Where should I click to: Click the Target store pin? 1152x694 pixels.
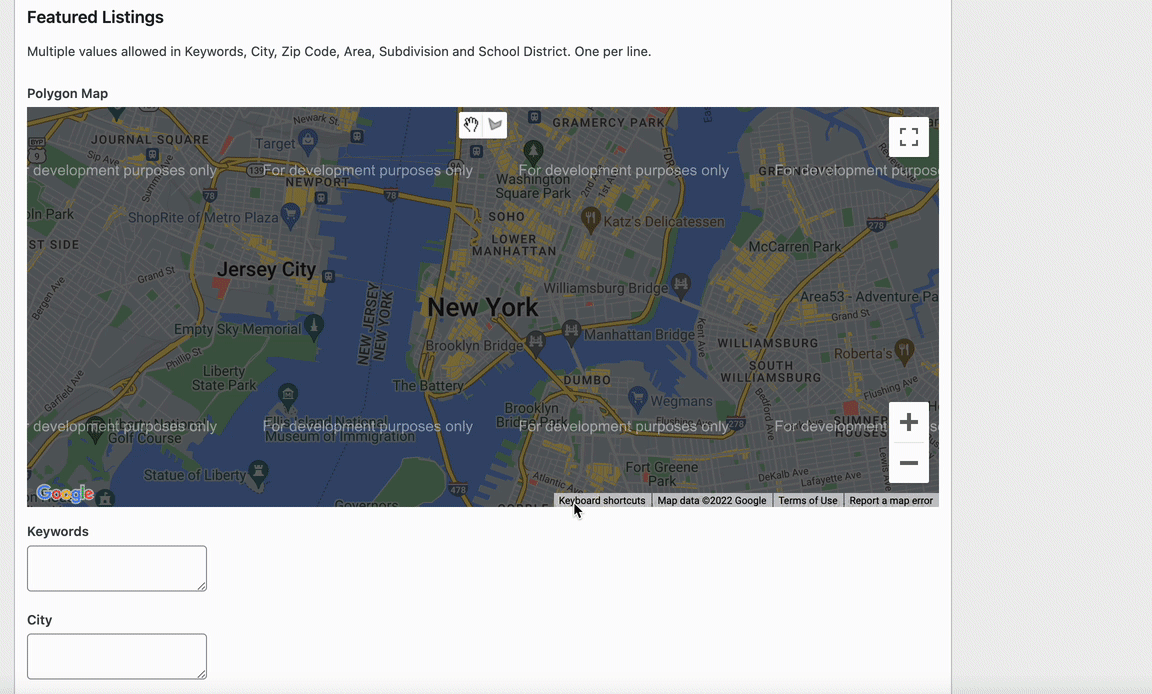tap(309, 141)
